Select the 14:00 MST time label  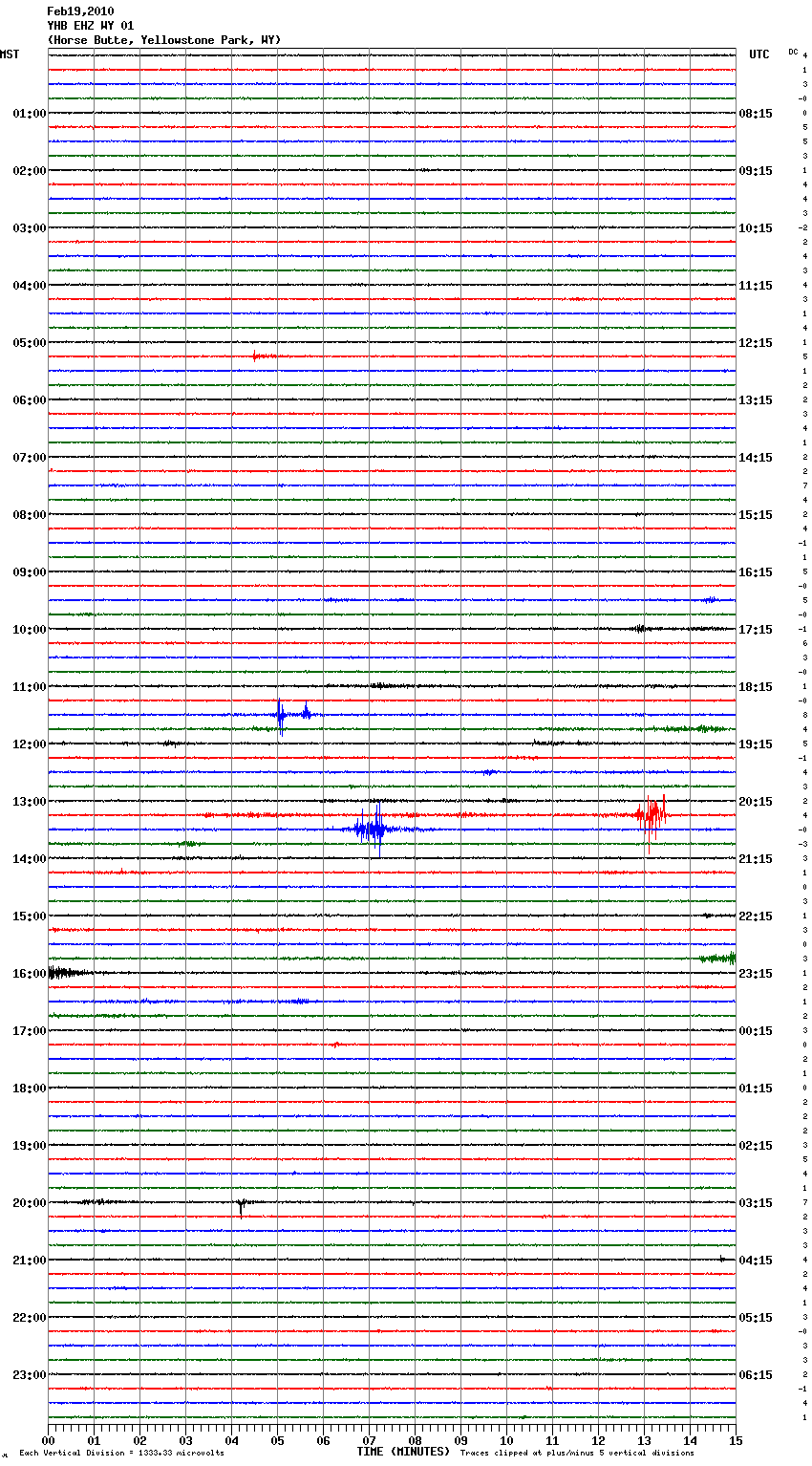pos(30,859)
